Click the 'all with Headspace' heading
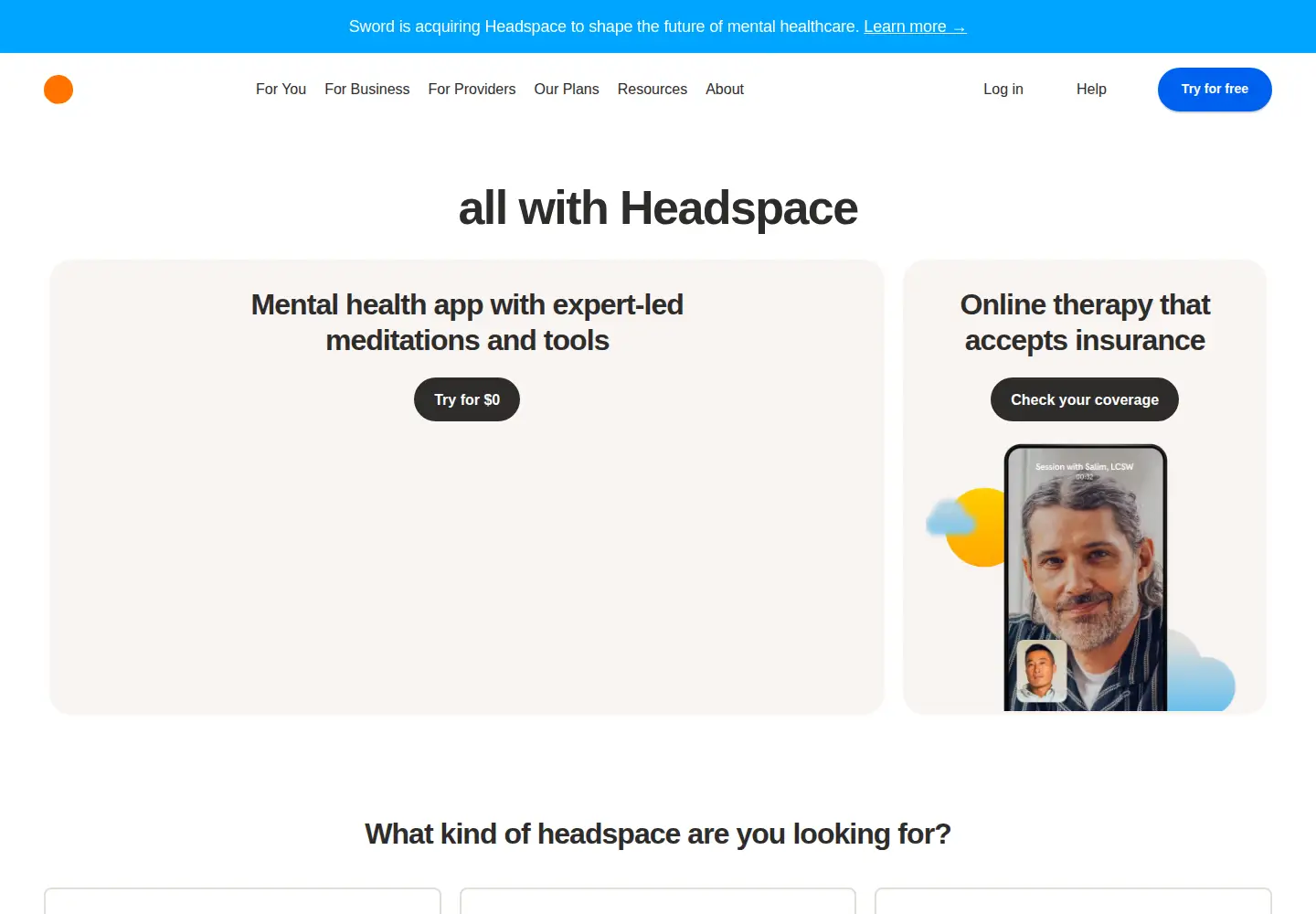The width and height of the screenshot is (1316, 914). (x=658, y=208)
